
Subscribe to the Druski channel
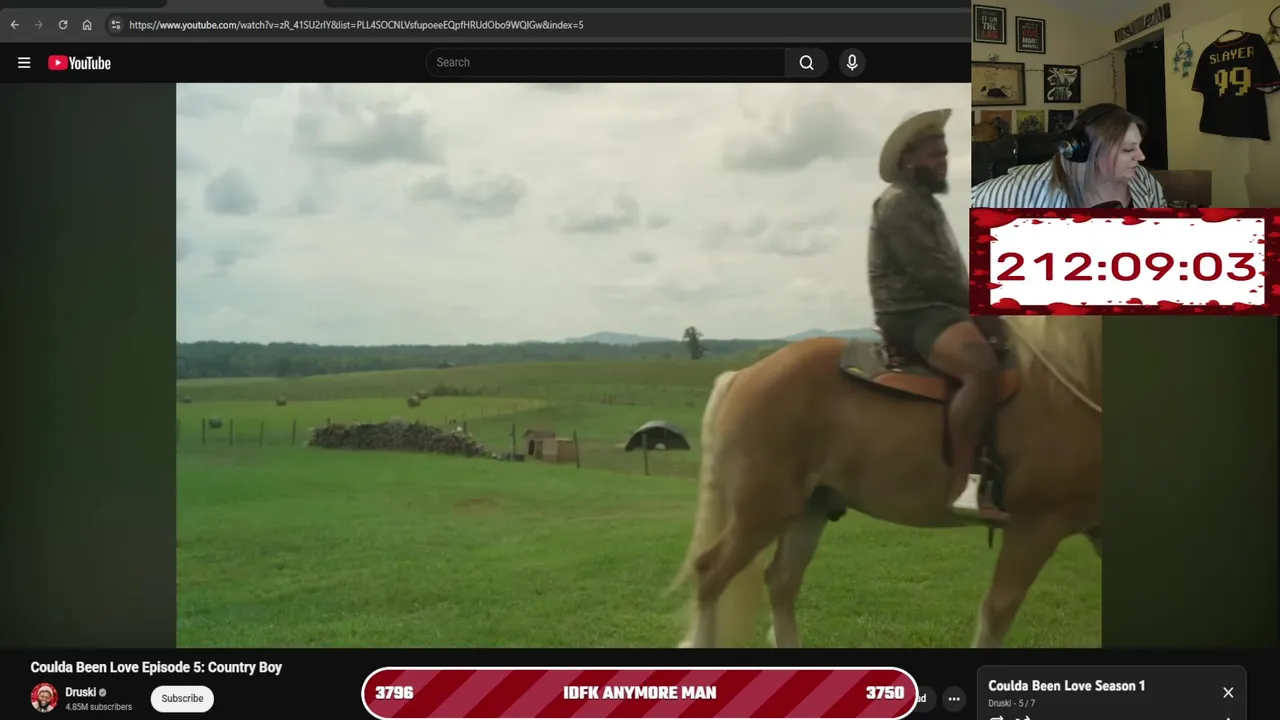coord(182,698)
